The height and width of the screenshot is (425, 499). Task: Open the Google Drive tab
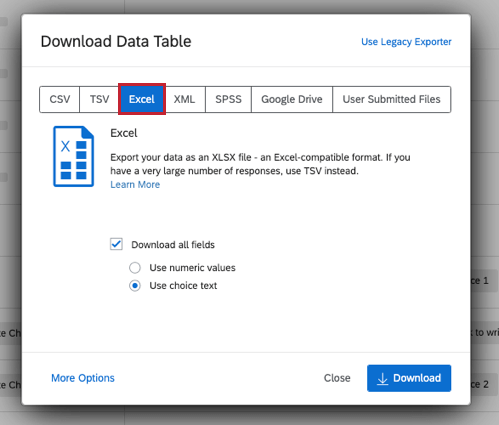tap(292, 99)
